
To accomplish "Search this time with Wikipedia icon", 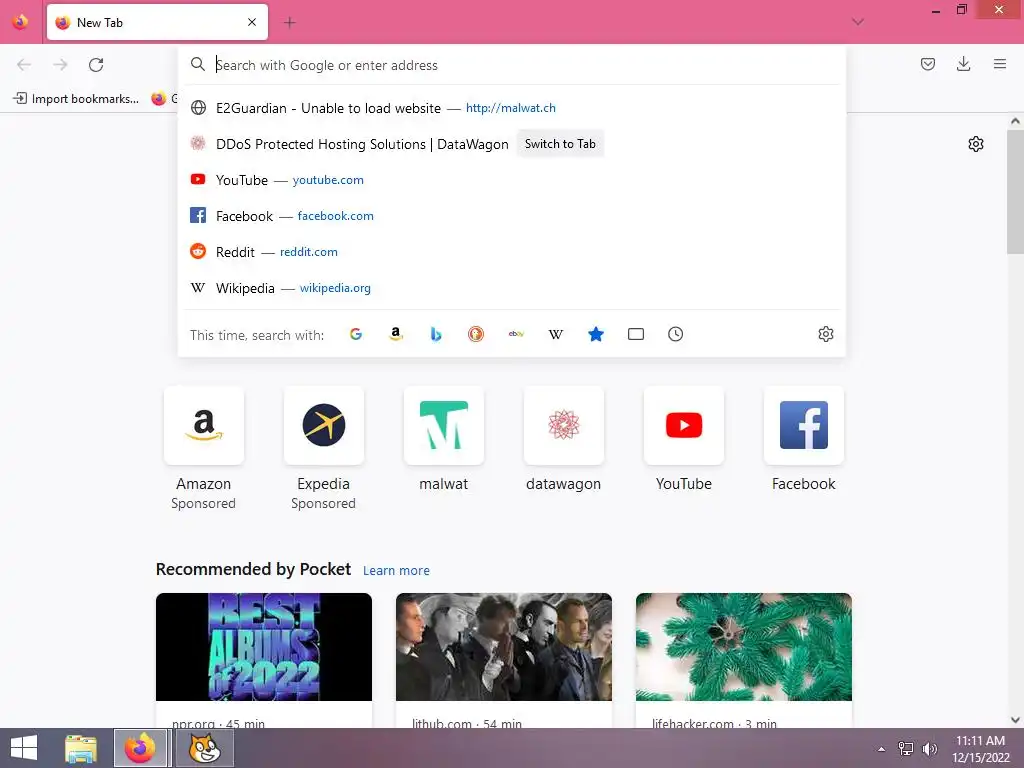I will [x=556, y=334].
